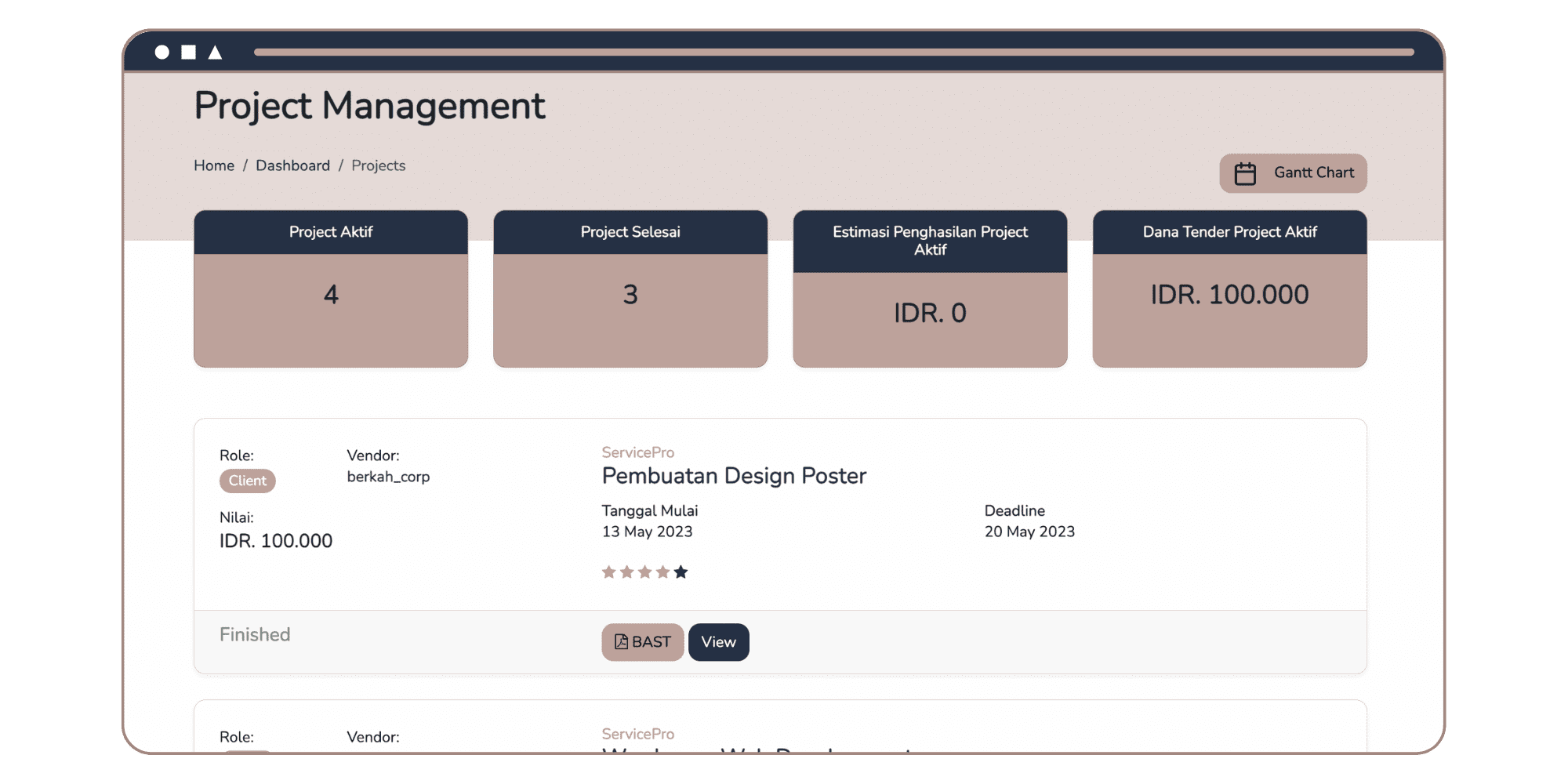The height and width of the screenshot is (784, 1568).
Task: Click the Dana Tender Project Aktif card
Action: (x=1229, y=289)
